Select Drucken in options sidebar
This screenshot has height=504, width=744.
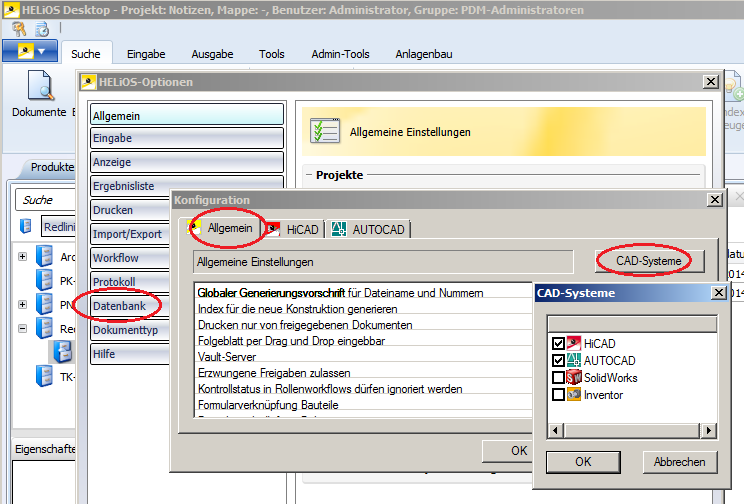point(130,210)
